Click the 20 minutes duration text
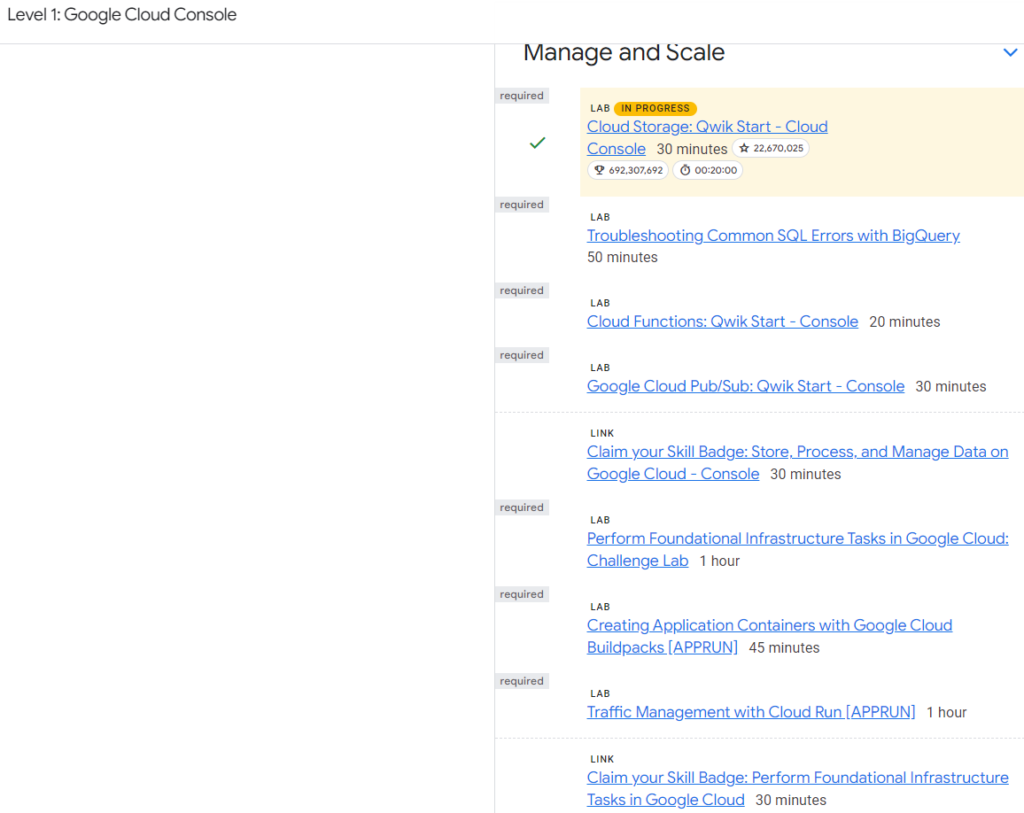 [x=904, y=322]
